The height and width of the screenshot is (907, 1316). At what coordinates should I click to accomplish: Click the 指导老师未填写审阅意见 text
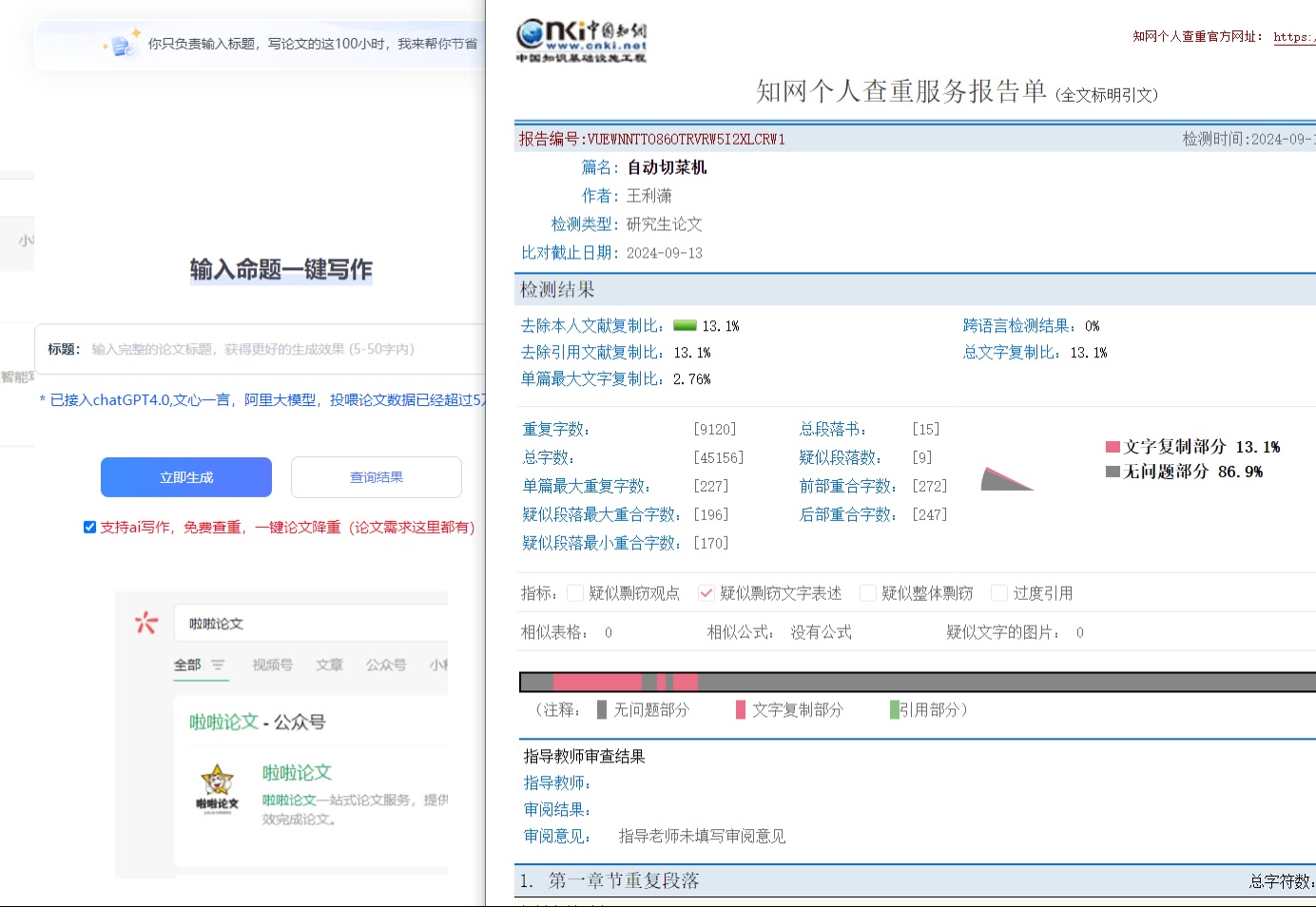[x=702, y=837]
